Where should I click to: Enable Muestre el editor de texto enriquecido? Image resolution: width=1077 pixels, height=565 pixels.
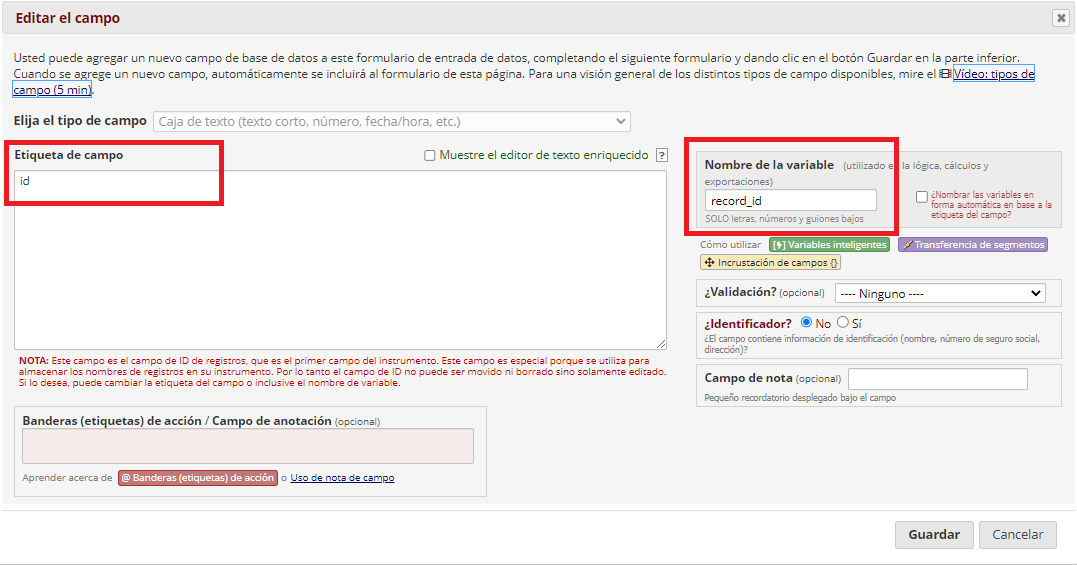click(429, 155)
